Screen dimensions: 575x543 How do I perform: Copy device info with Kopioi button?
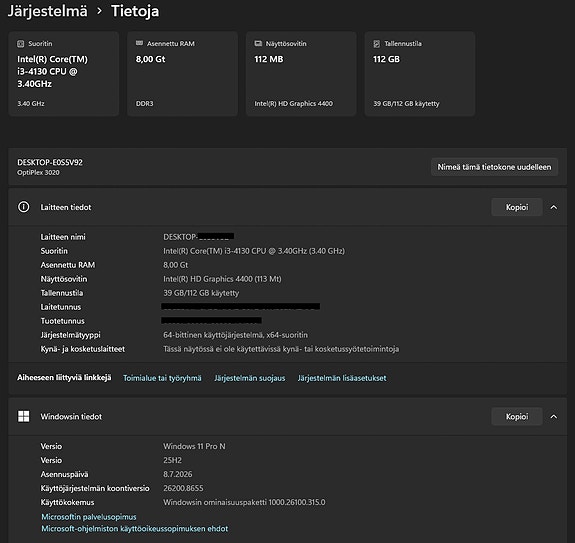(x=517, y=207)
